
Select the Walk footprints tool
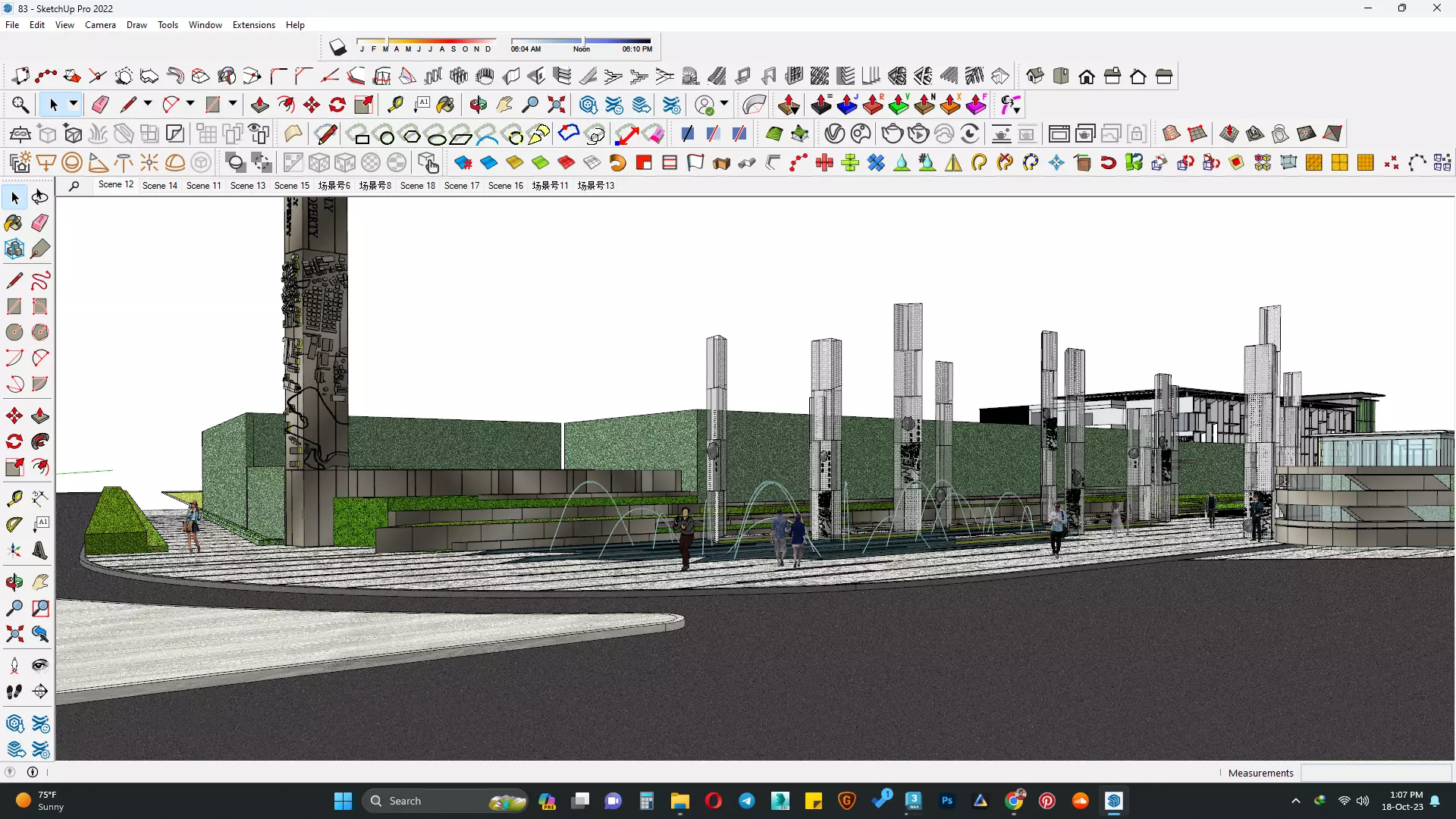[x=14, y=692]
